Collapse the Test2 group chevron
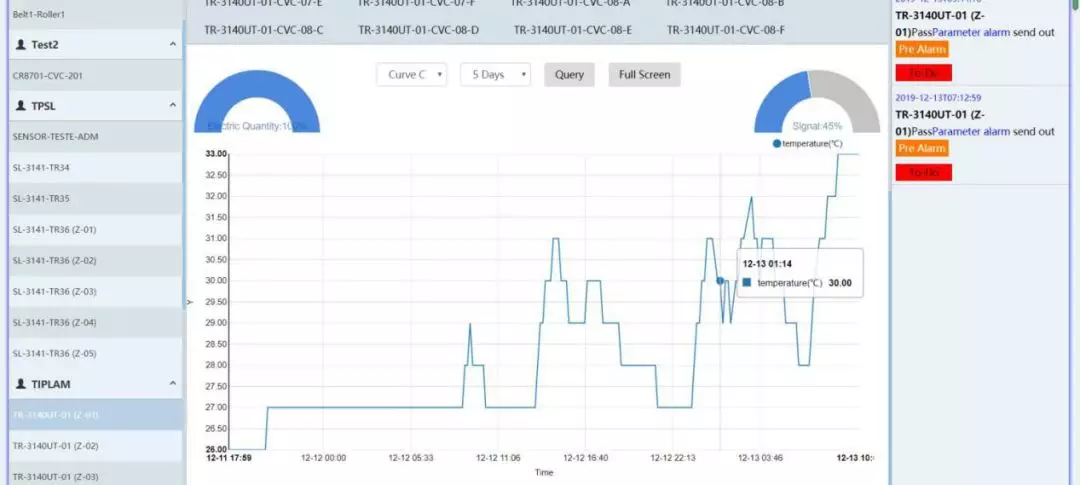 pos(172,45)
